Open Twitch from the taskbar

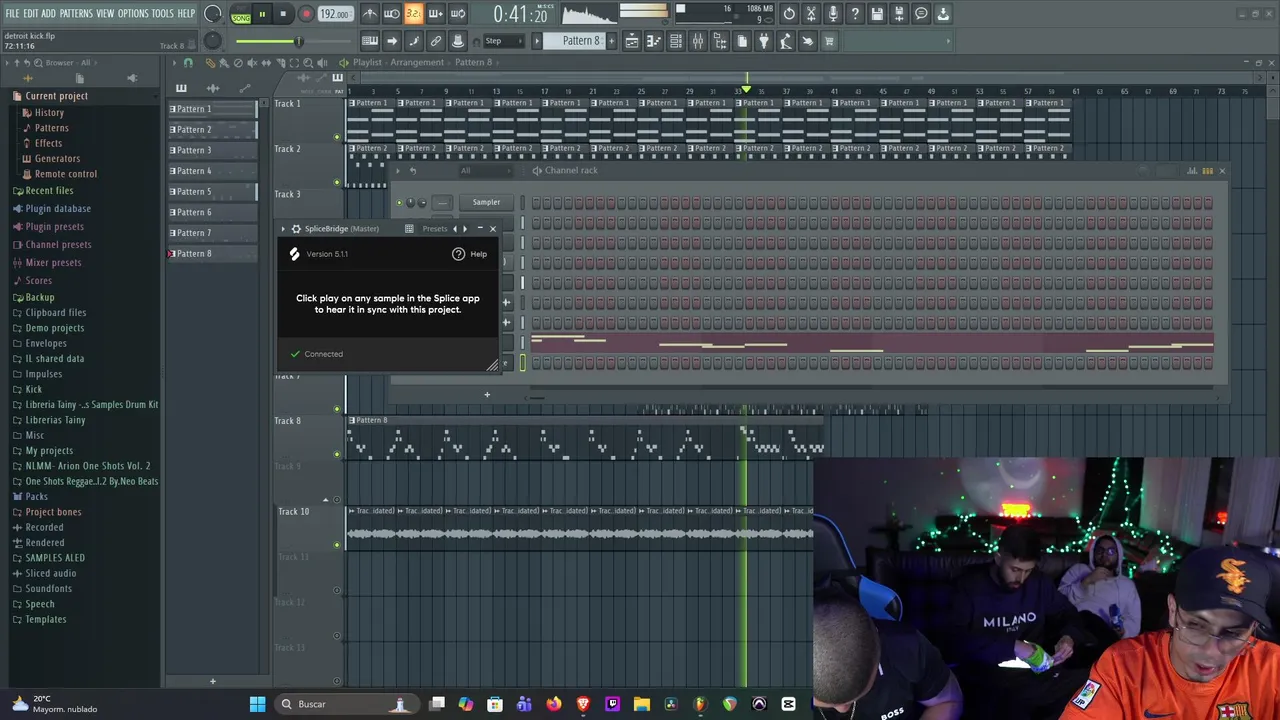[x=613, y=704]
